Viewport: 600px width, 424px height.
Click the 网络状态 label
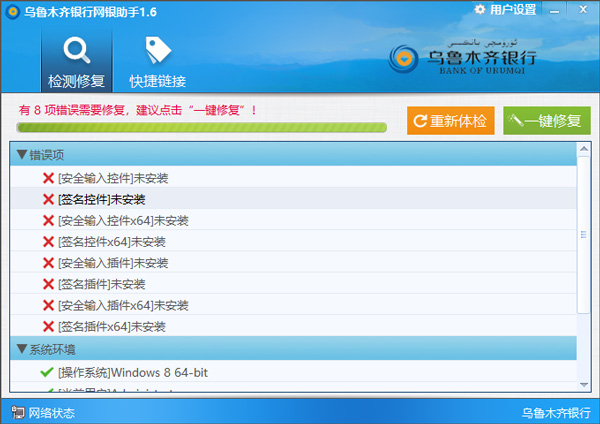[52, 413]
